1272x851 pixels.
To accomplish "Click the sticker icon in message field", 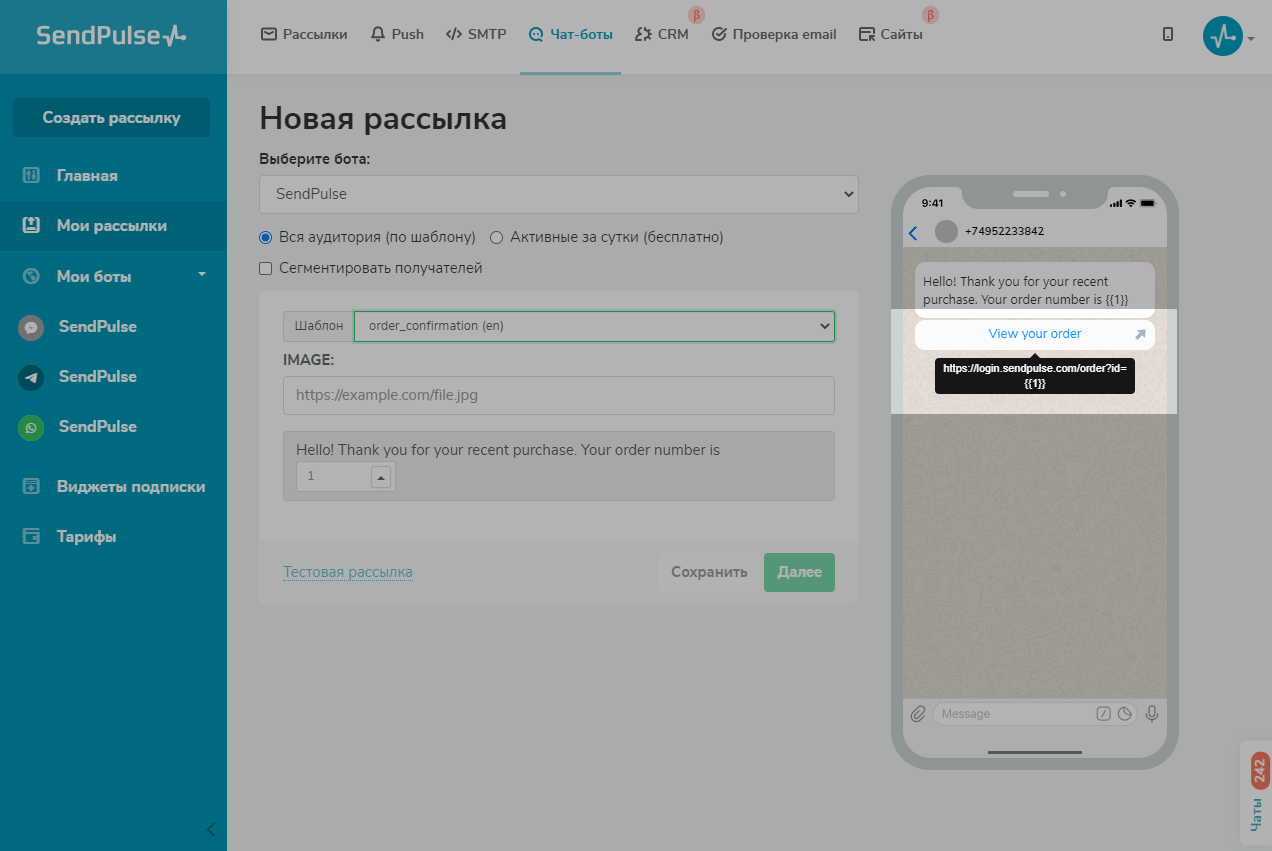I will click(1124, 714).
